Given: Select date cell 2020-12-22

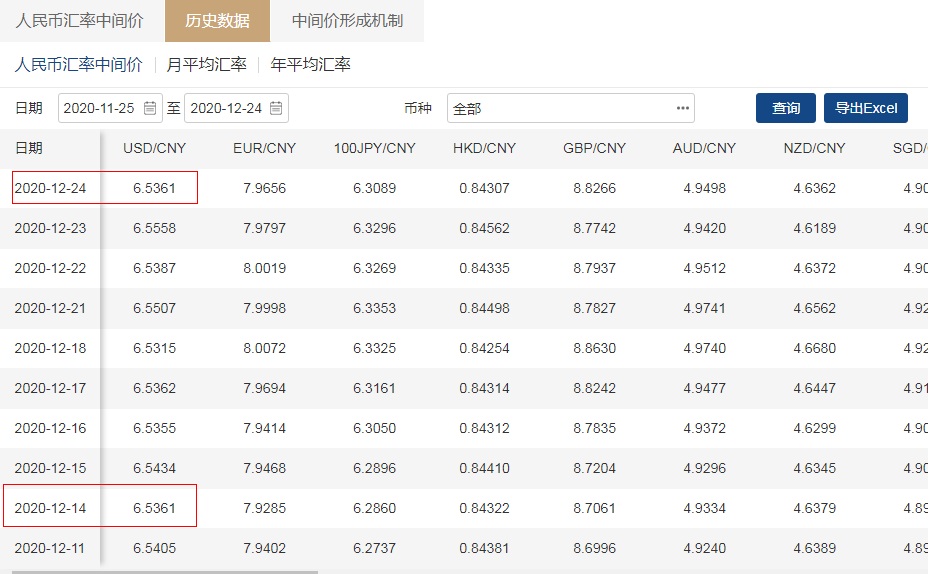Looking at the screenshot, I should tap(51, 268).
